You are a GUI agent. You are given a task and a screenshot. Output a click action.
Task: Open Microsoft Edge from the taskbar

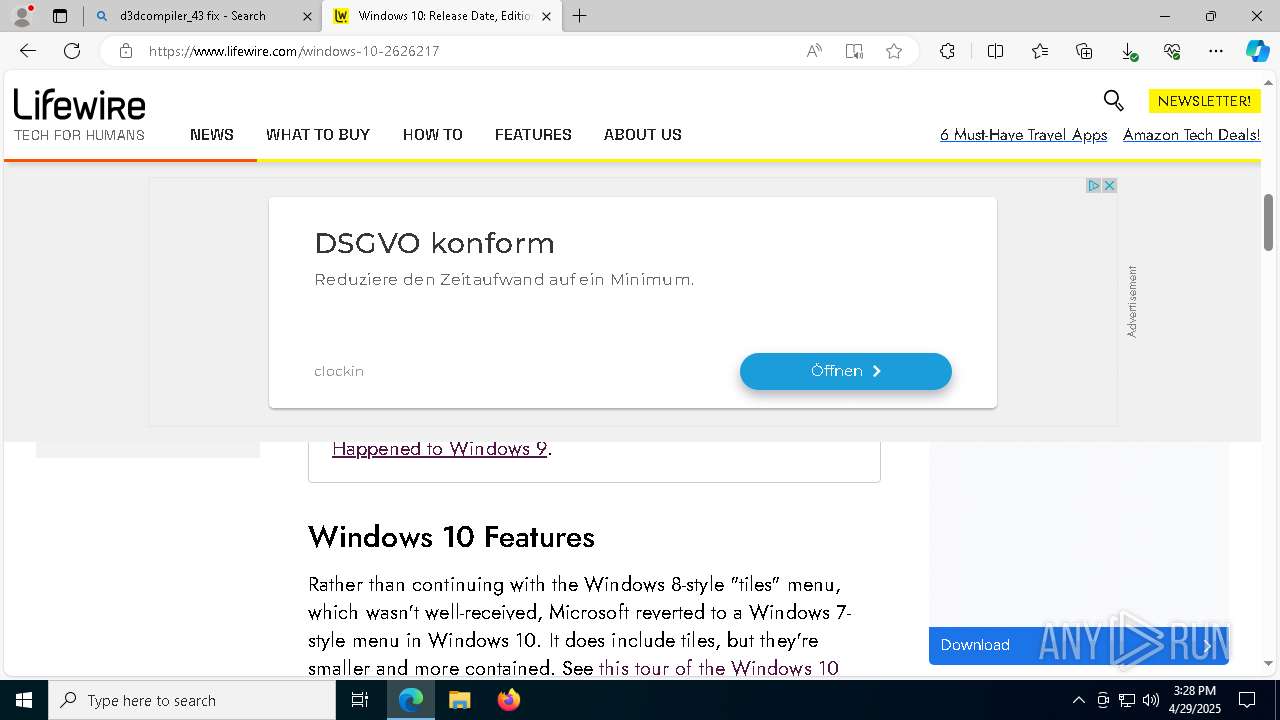point(411,700)
